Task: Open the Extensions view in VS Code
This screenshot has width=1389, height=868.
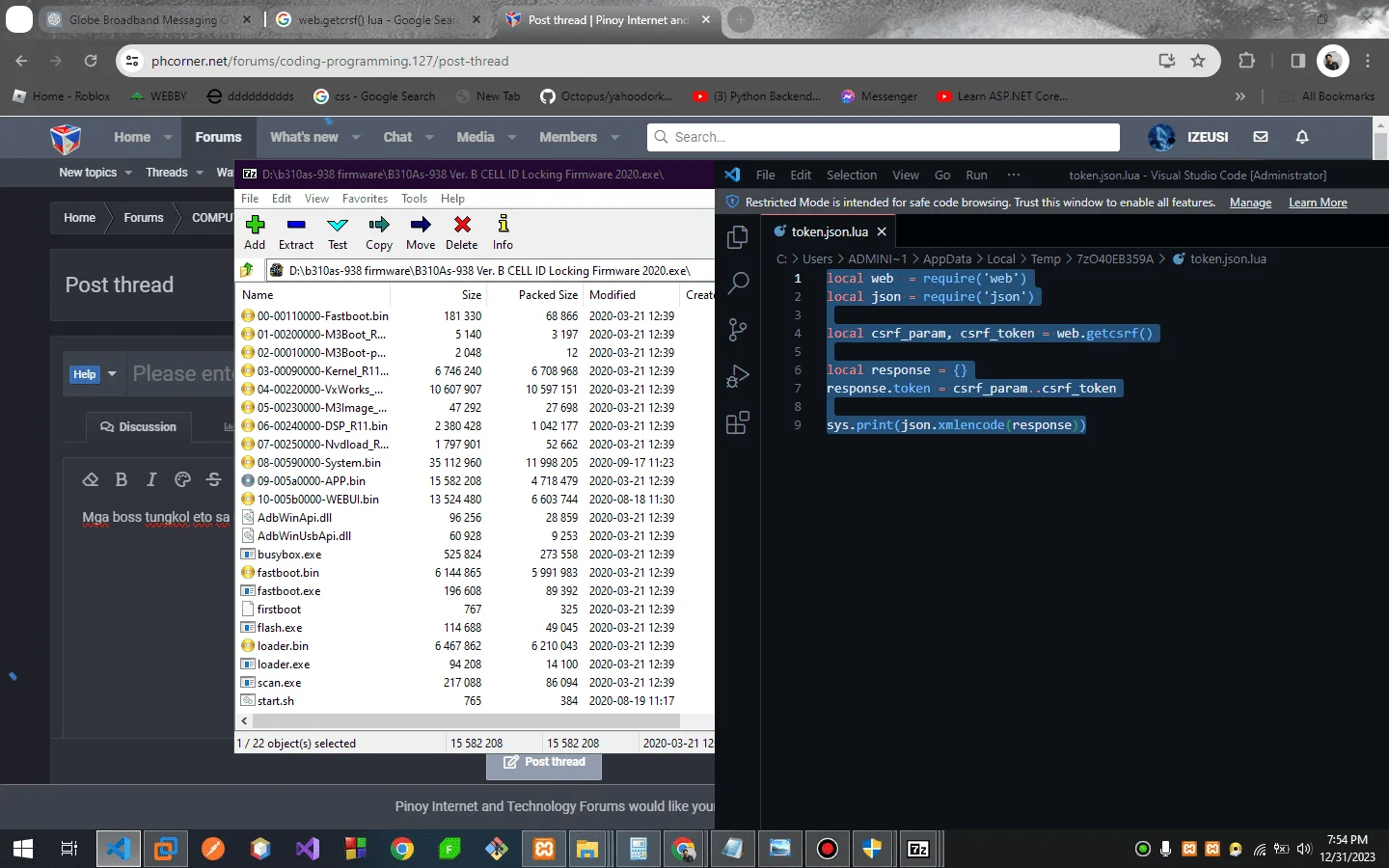Action: click(738, 422)
